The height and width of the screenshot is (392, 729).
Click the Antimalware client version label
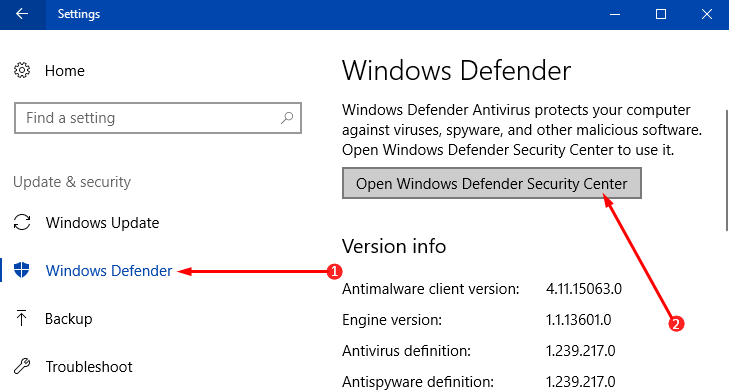pos(431,289)
